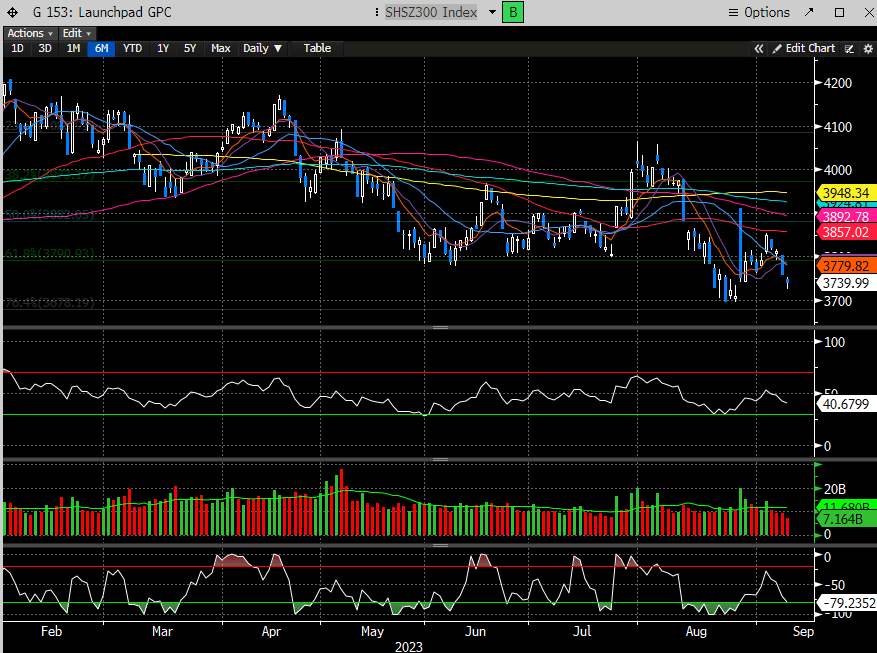Click the Feb label on time axis

pyautogui.click(x=51, y=631)
